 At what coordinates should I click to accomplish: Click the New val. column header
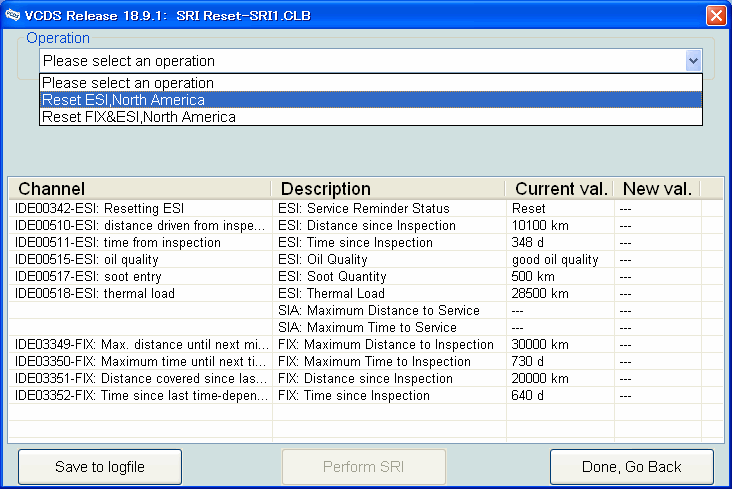point(657,189)
